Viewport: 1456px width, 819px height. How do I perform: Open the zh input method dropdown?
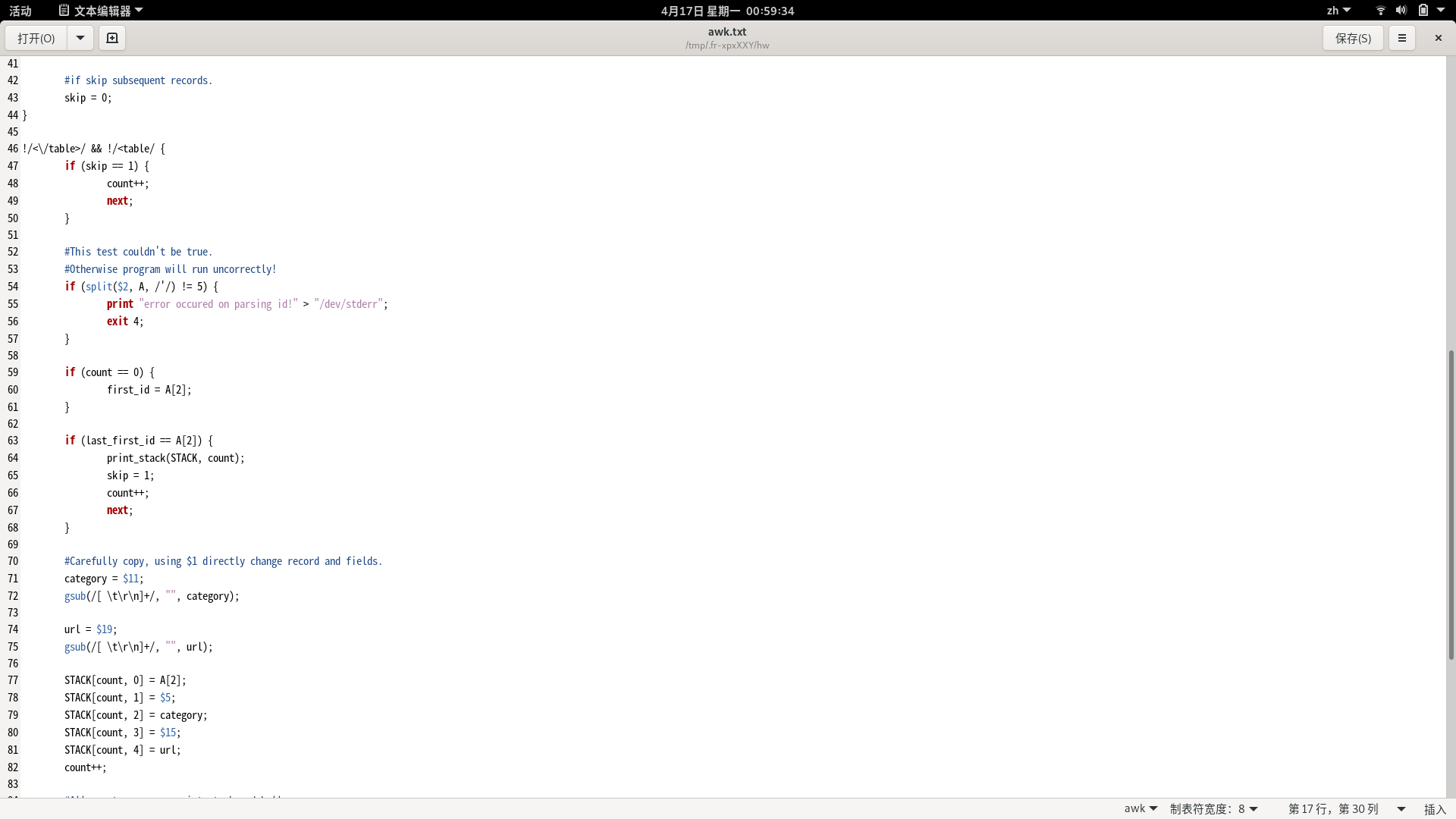[1338, 11]
